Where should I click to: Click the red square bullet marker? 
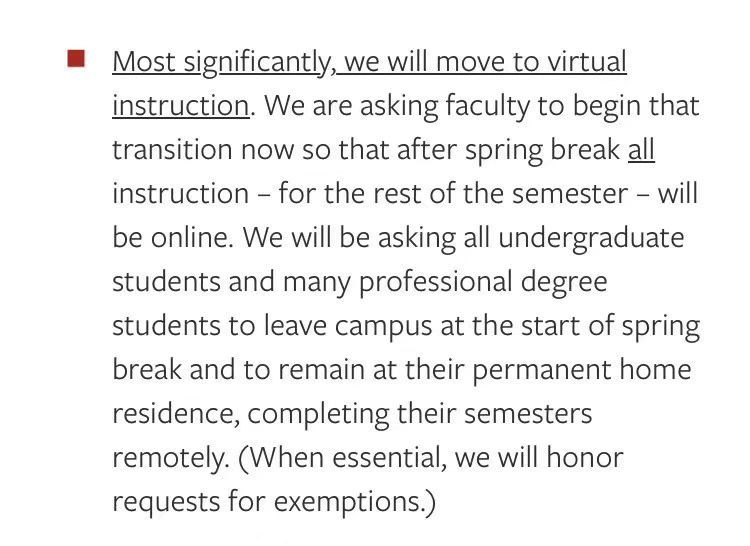tap(76, 59)
